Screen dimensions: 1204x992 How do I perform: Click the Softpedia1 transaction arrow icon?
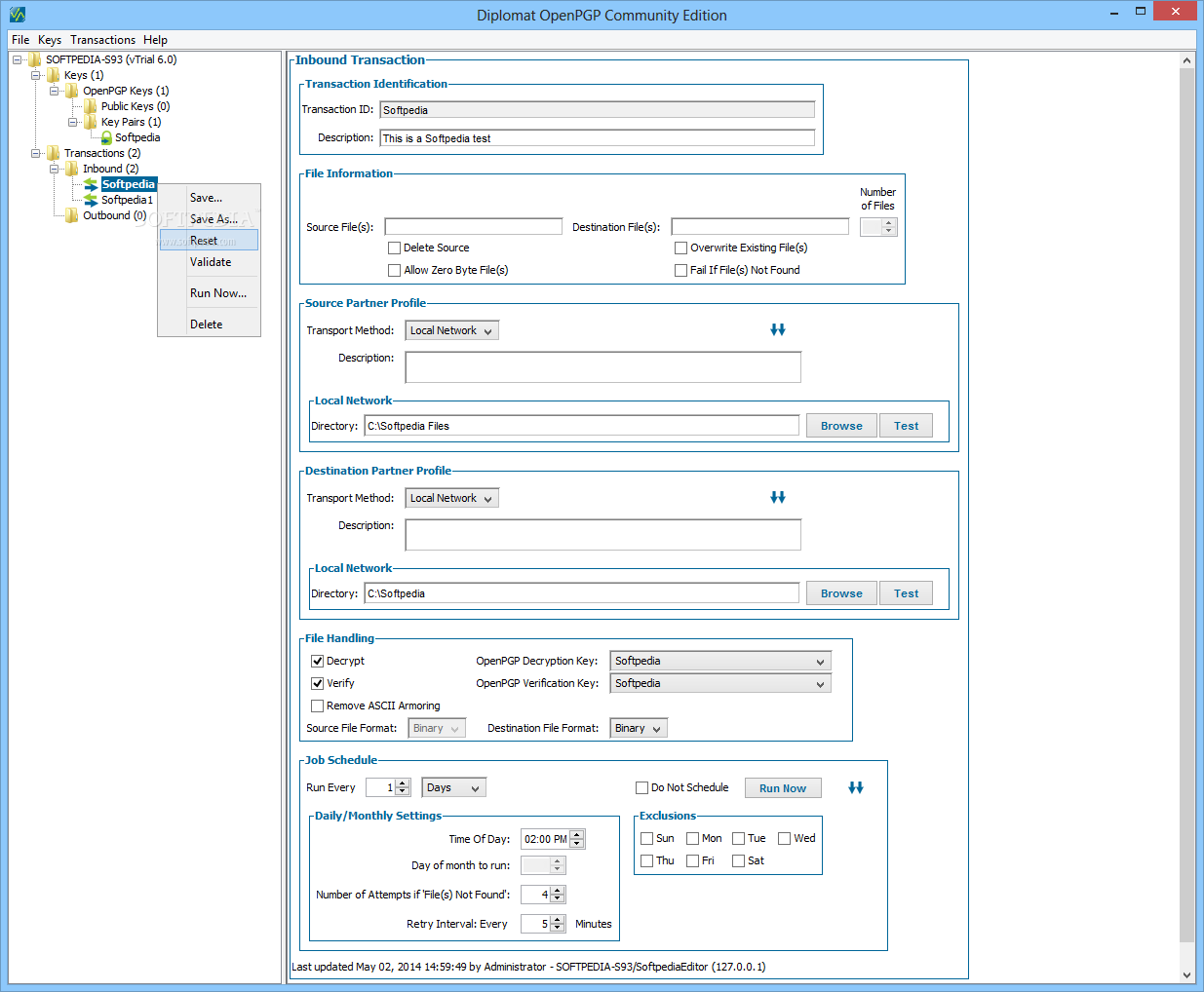(x=91, y=200)
